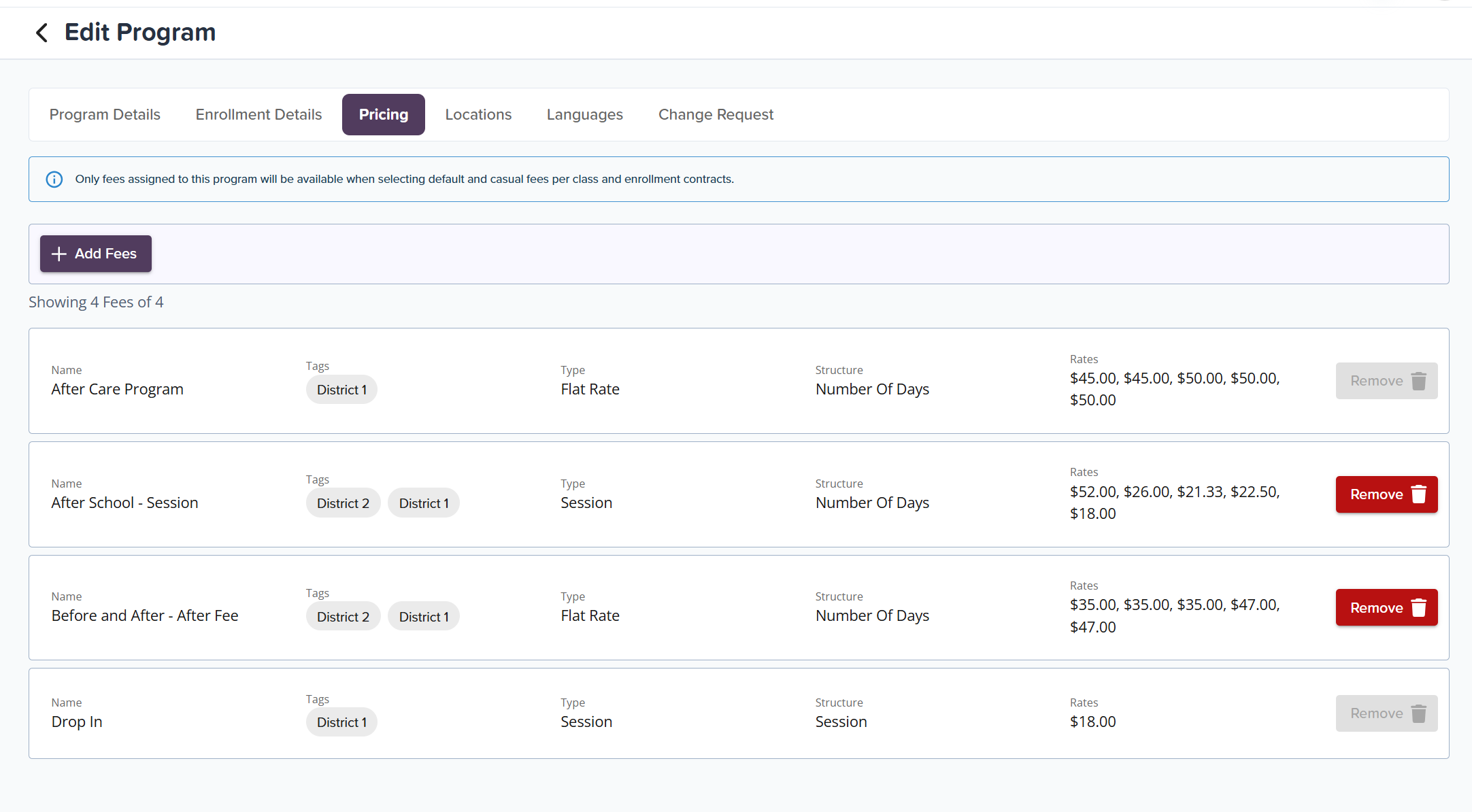Click the info icon in the fees notice banner
Screen dimensions: 1472x812
coord(54,180)
